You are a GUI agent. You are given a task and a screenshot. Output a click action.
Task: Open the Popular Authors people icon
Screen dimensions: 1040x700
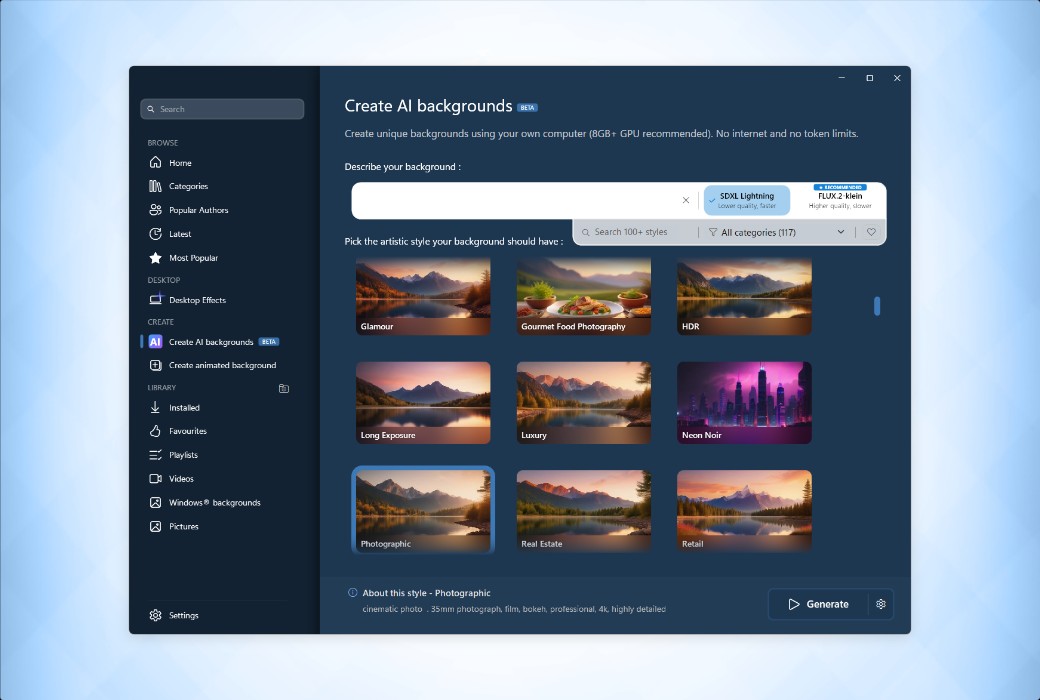coord(155,210)
